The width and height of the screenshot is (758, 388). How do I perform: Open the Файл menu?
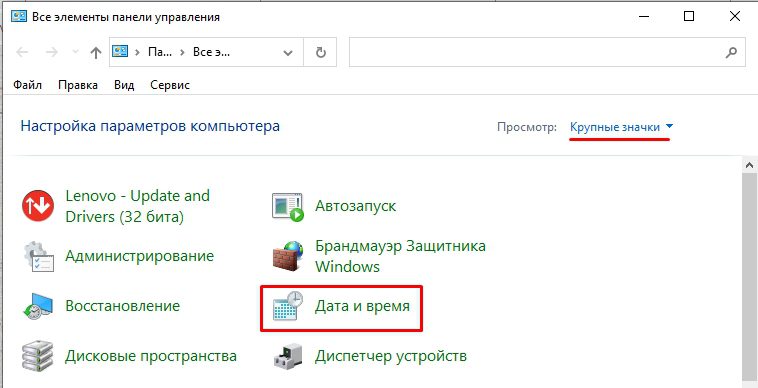(x=28, y=86)
